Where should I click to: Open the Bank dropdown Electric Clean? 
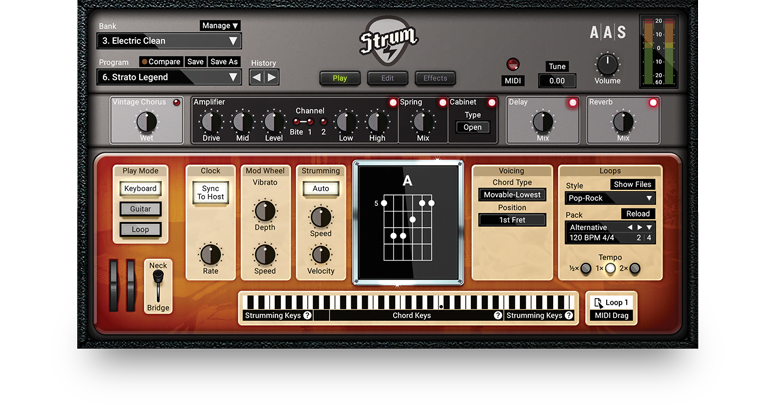(x=169, y=41)
